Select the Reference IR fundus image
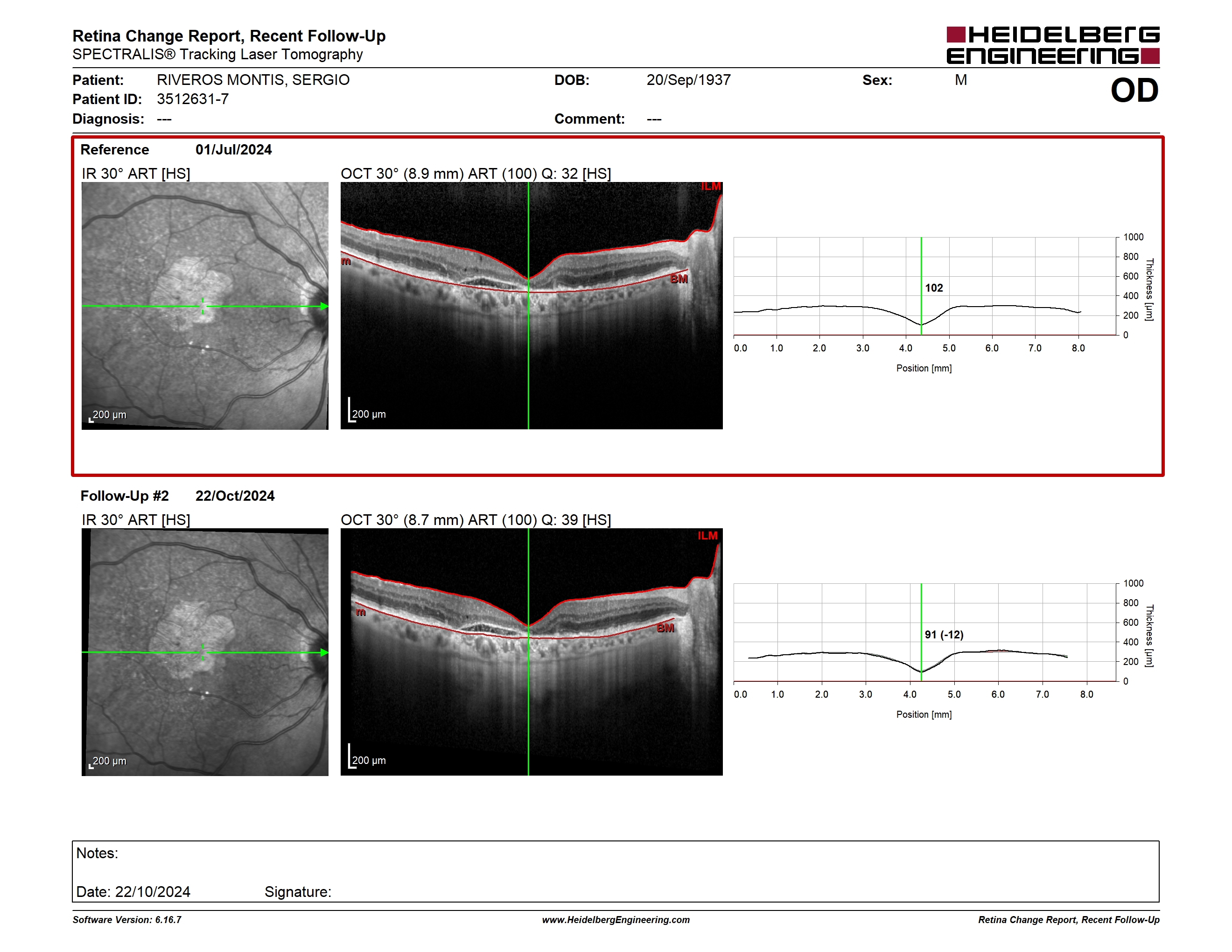Image resolution: width=1232 pixels, height=952 pixels. tap(205, 306)
